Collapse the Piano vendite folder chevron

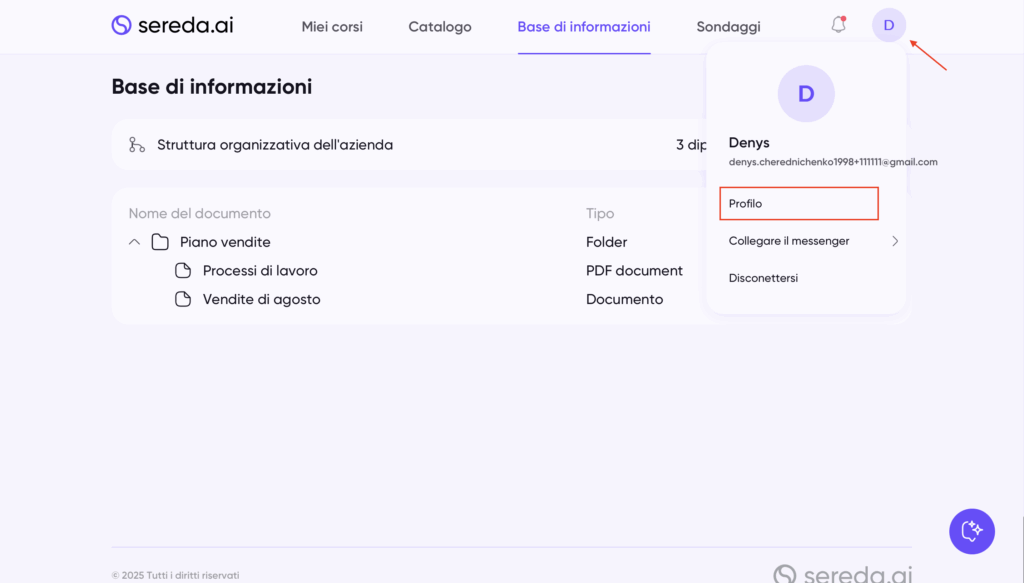134,242
